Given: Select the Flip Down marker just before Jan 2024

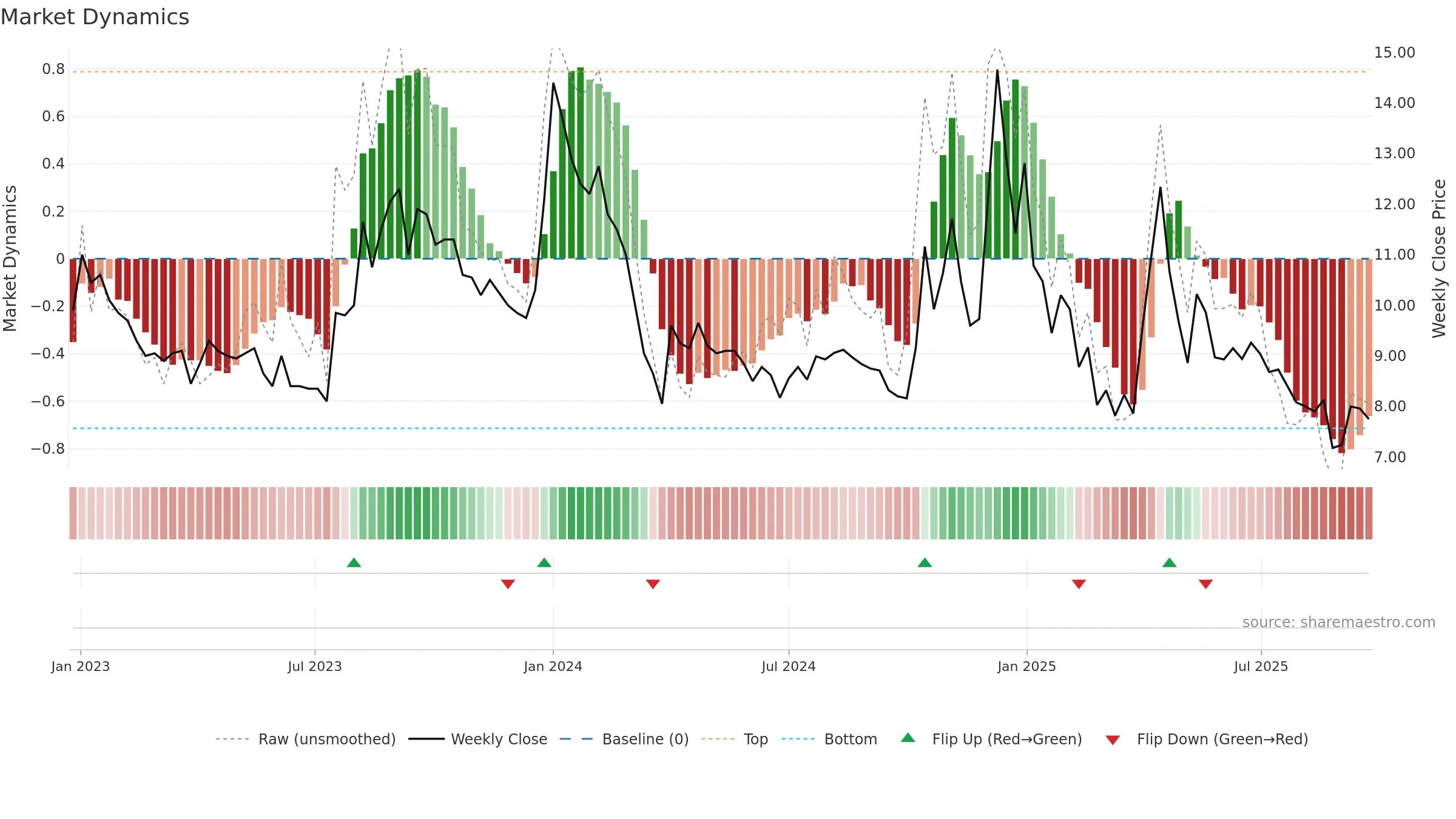Looking at the screenshot, I should click(508, 584).
